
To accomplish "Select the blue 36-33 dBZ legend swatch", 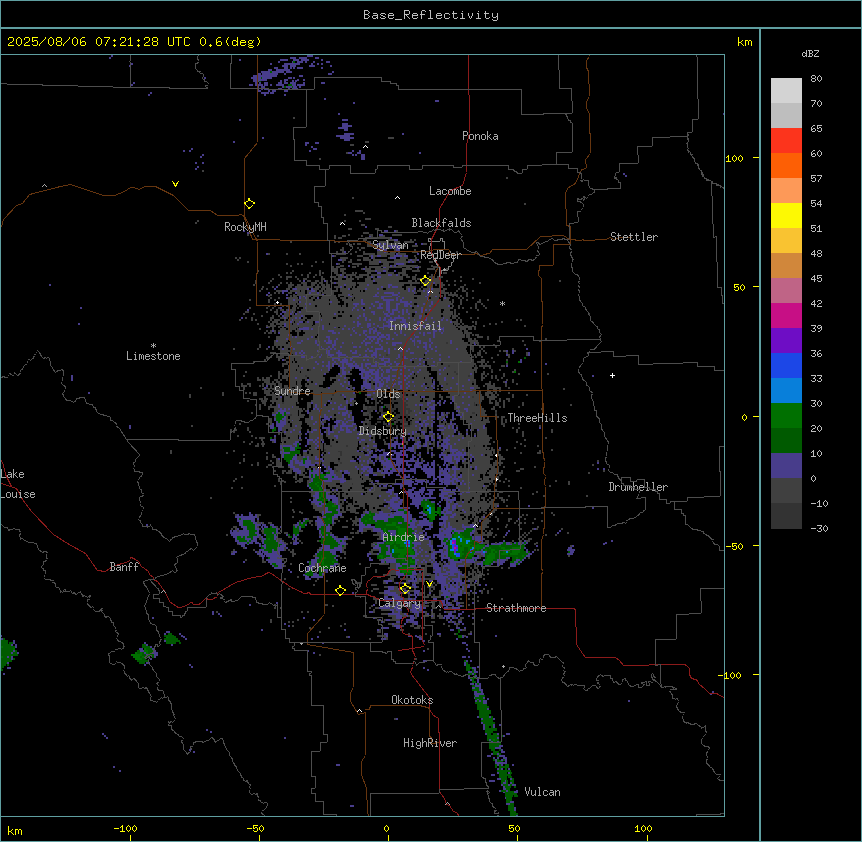I will coord(786,365).
